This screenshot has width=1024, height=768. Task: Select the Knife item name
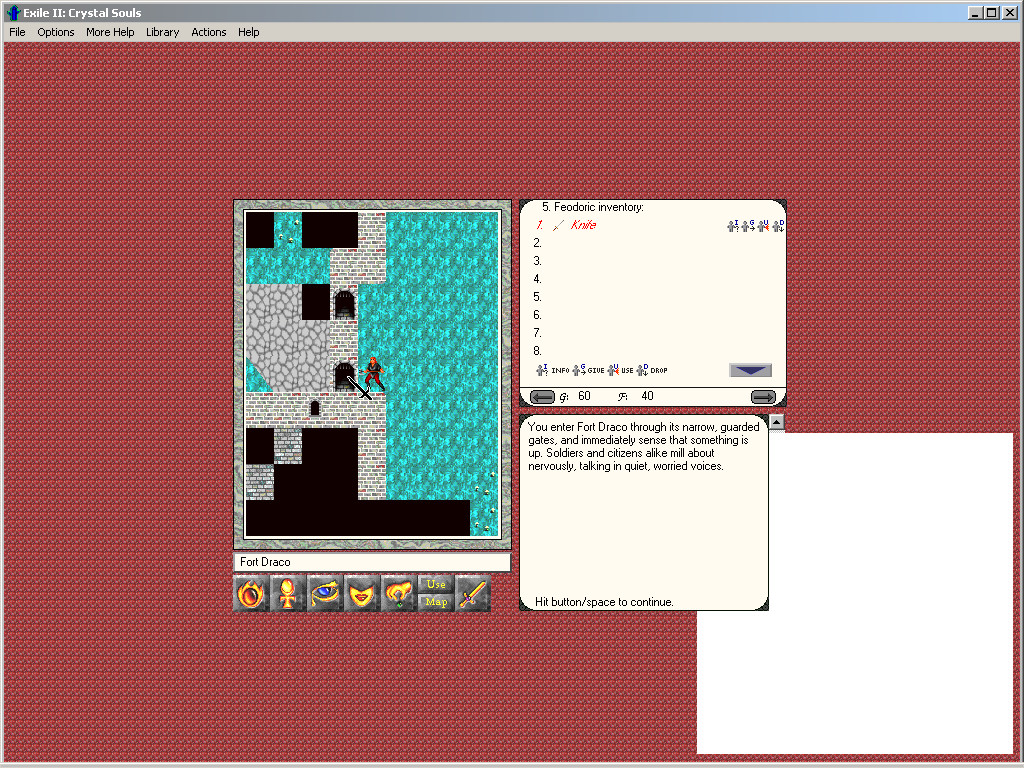(x=583, y=225)
